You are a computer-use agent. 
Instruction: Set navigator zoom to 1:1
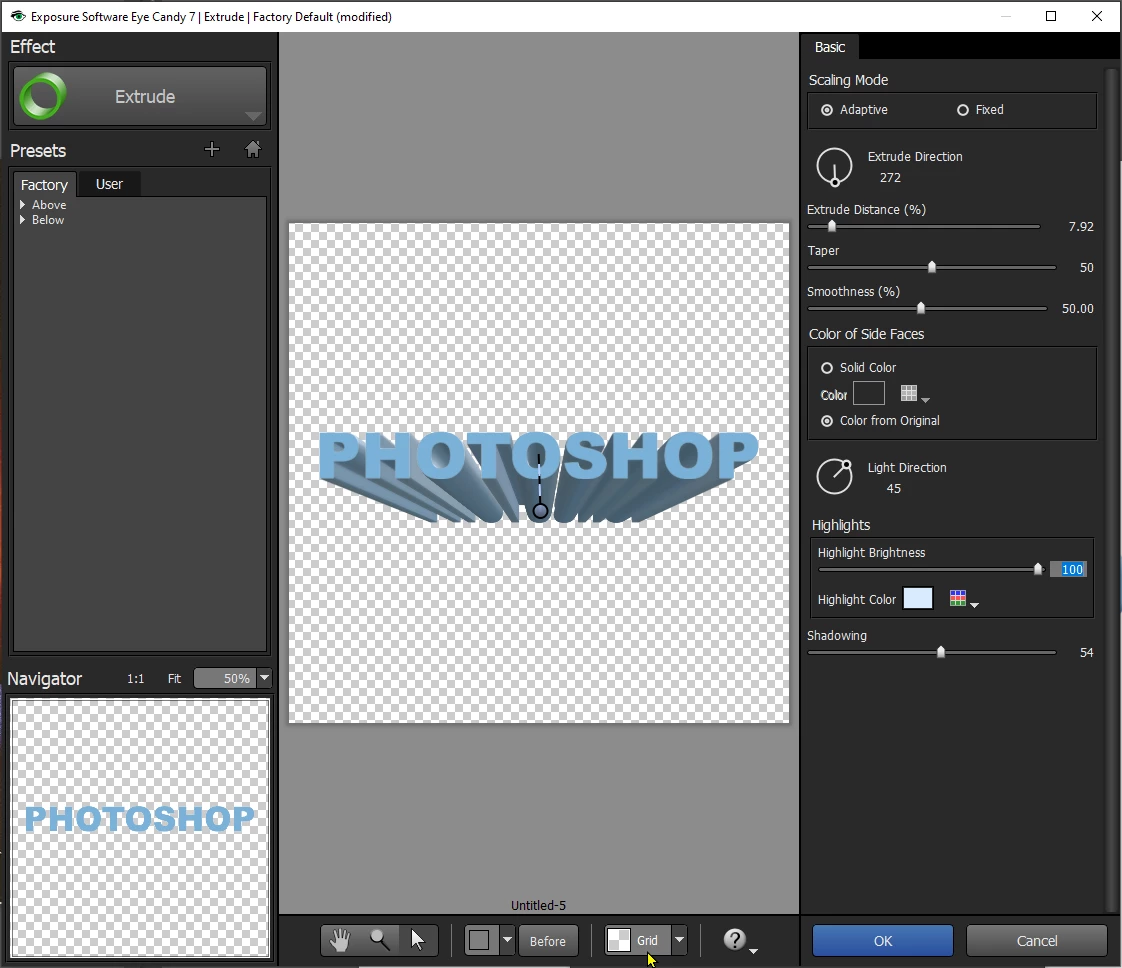[x=135, y=678]
